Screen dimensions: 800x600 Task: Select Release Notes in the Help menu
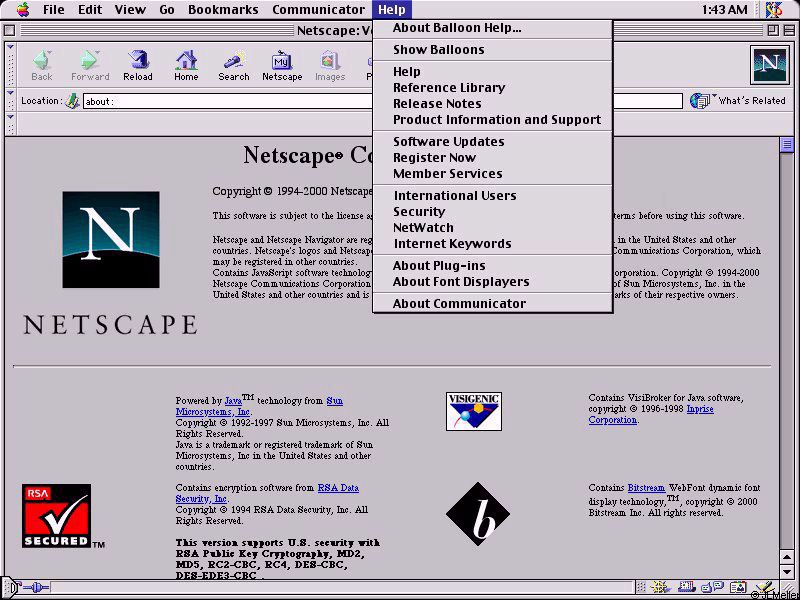[493, 104]
